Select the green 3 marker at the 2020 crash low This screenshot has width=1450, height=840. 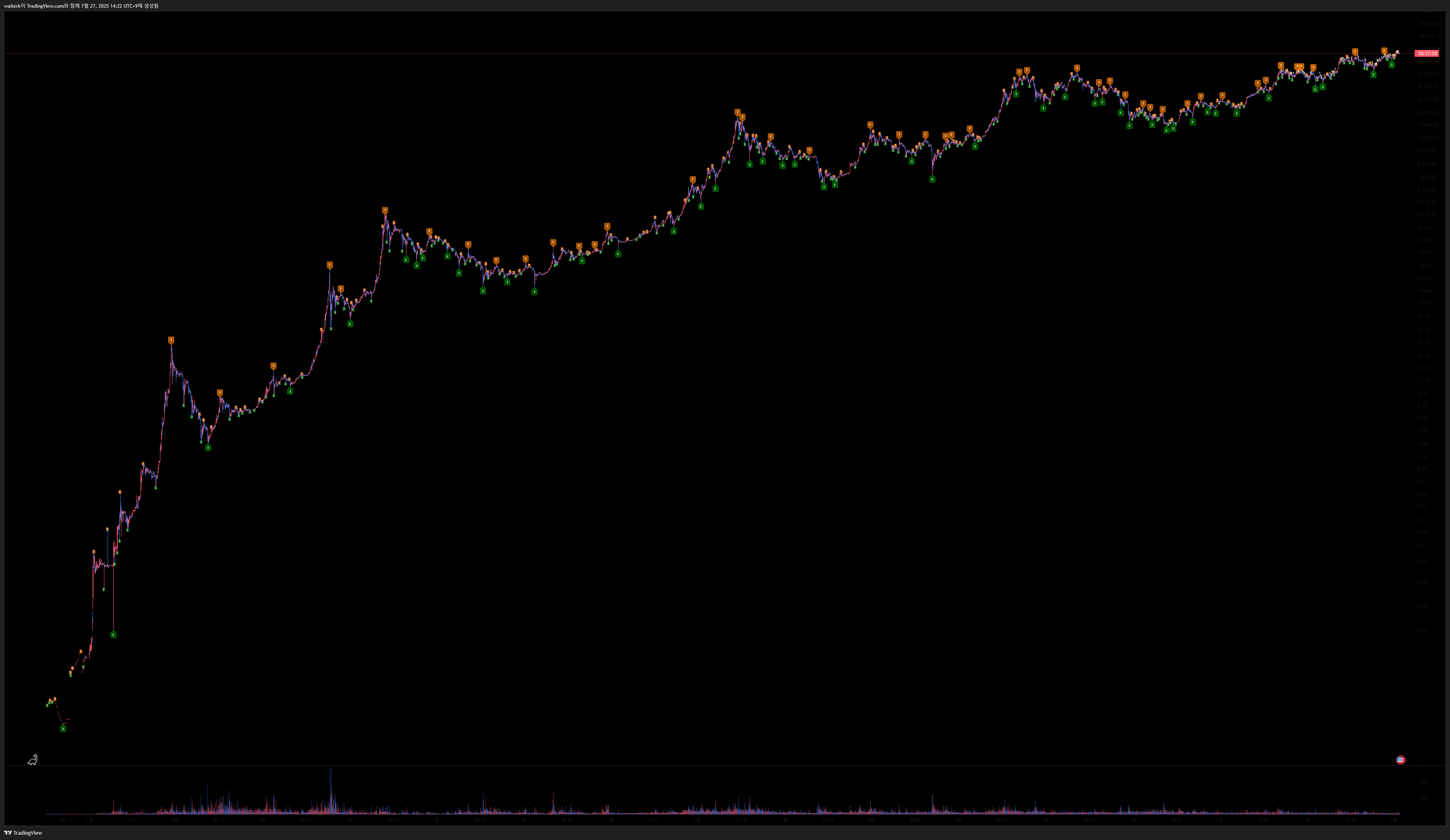[x=932, y=179]
